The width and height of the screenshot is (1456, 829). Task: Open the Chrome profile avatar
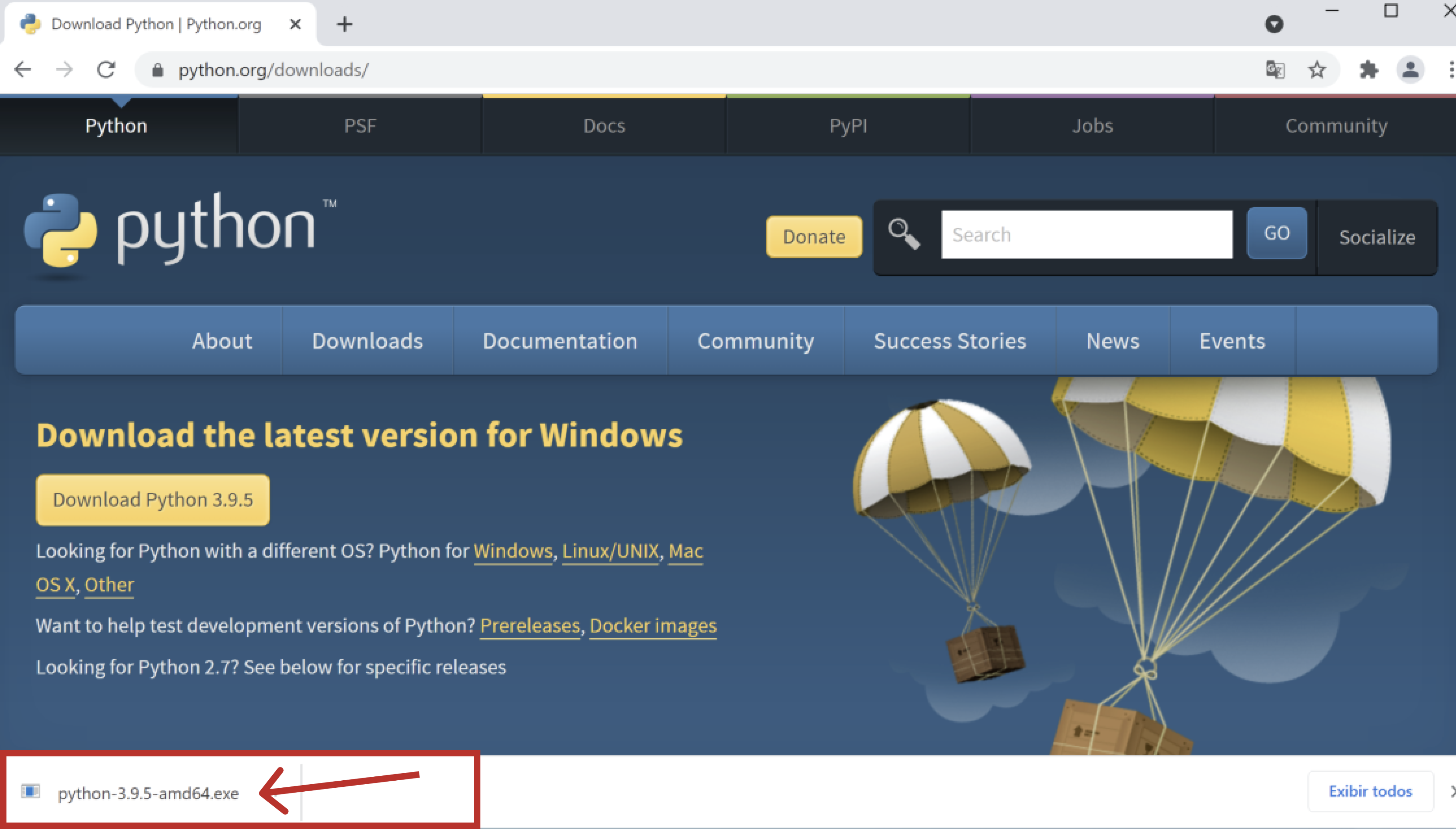1410,69
